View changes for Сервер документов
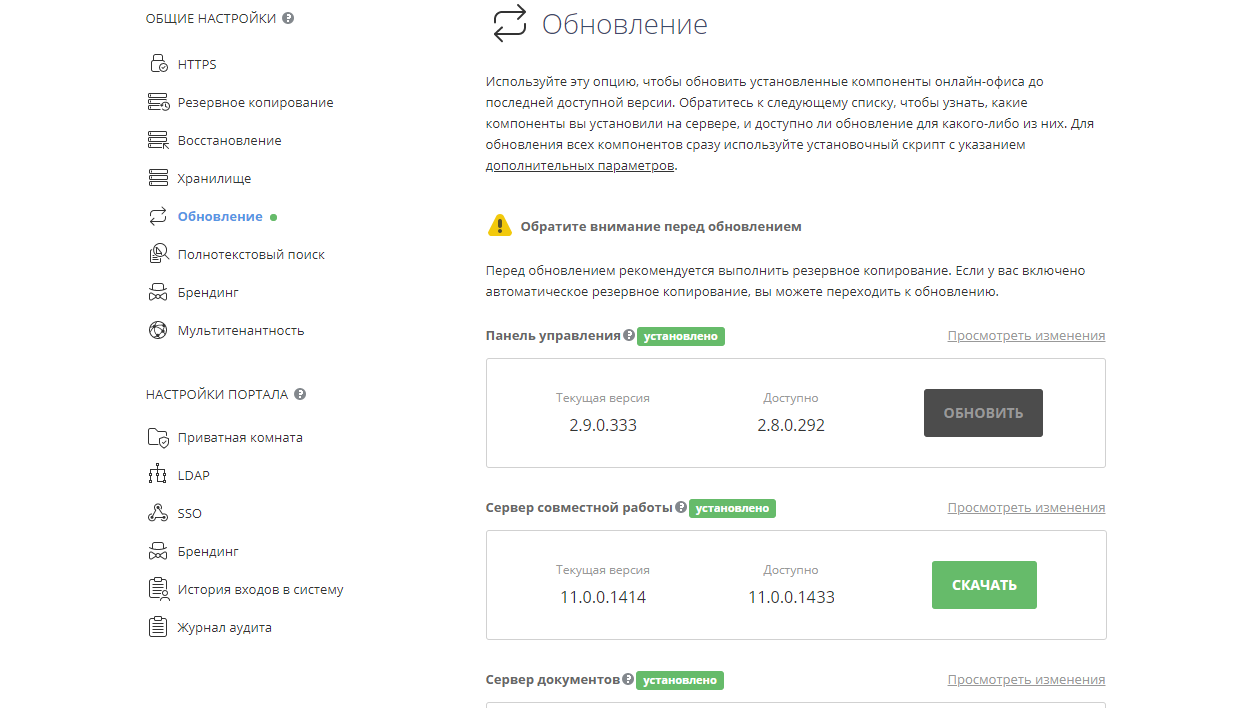This screenshot has height=708, width=1240. pos(1026,680)
